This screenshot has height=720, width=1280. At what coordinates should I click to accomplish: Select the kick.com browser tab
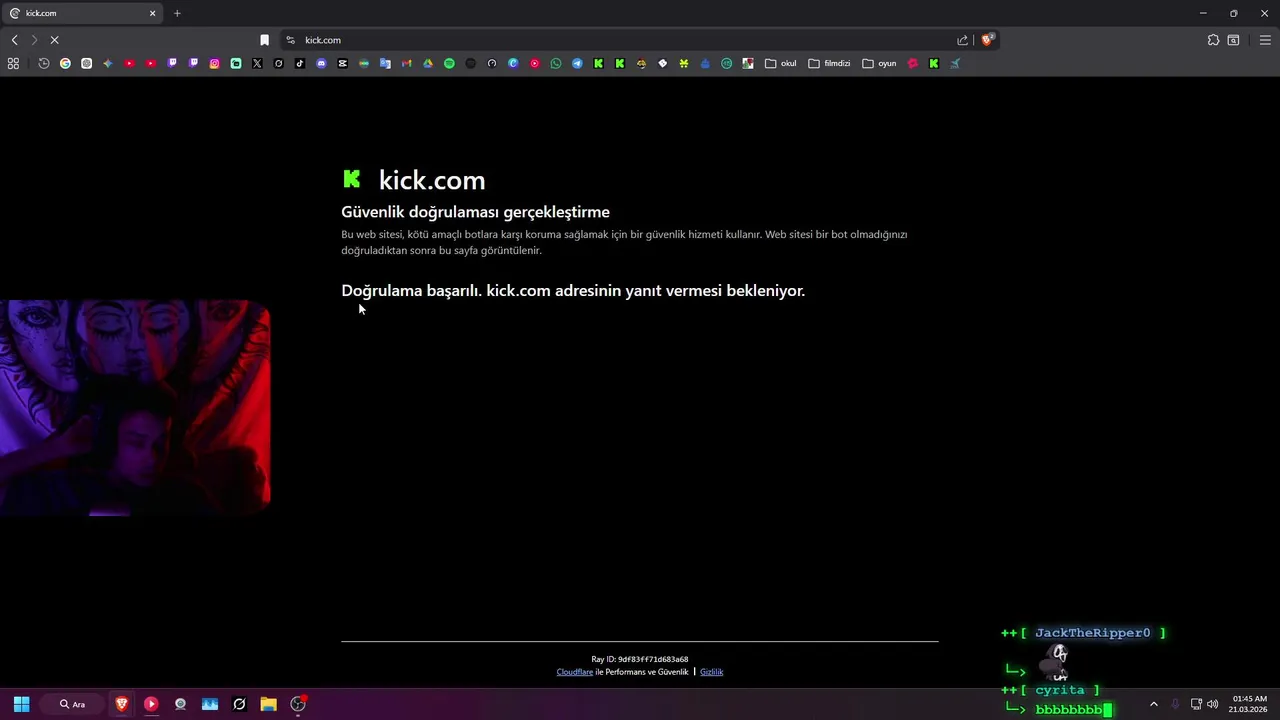pos(83,13)
